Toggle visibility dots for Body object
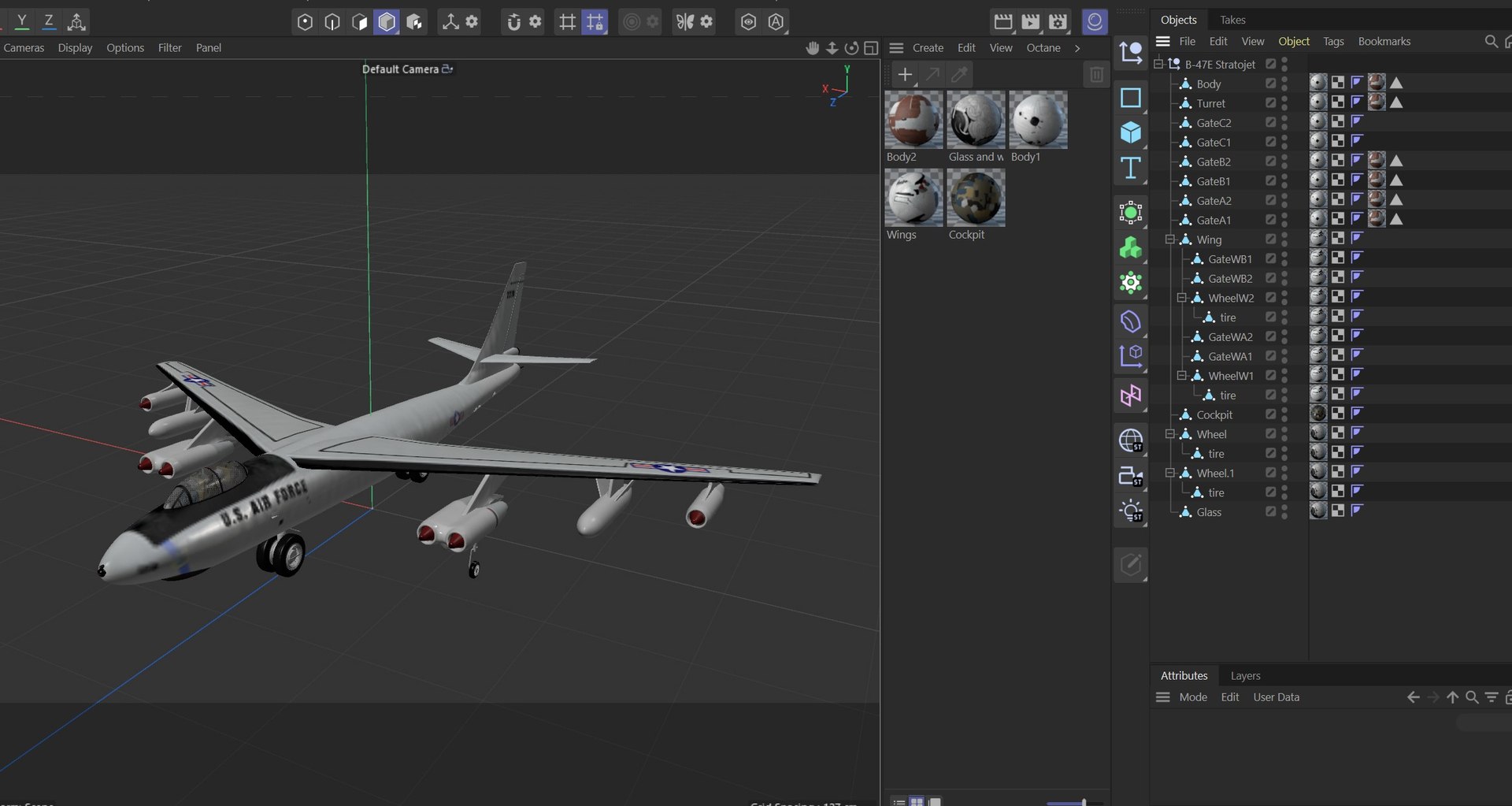The image size is (1512, 806). (x=1284, y=84)
